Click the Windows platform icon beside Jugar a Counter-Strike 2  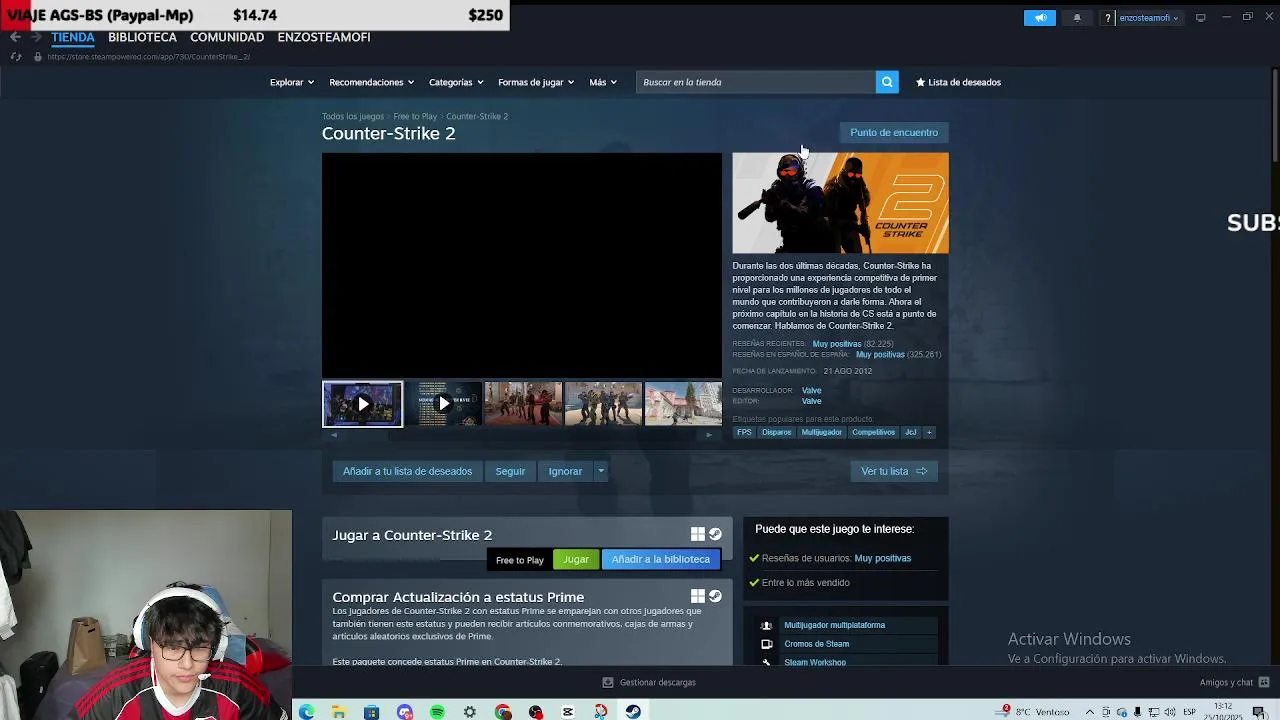(698, 534)
